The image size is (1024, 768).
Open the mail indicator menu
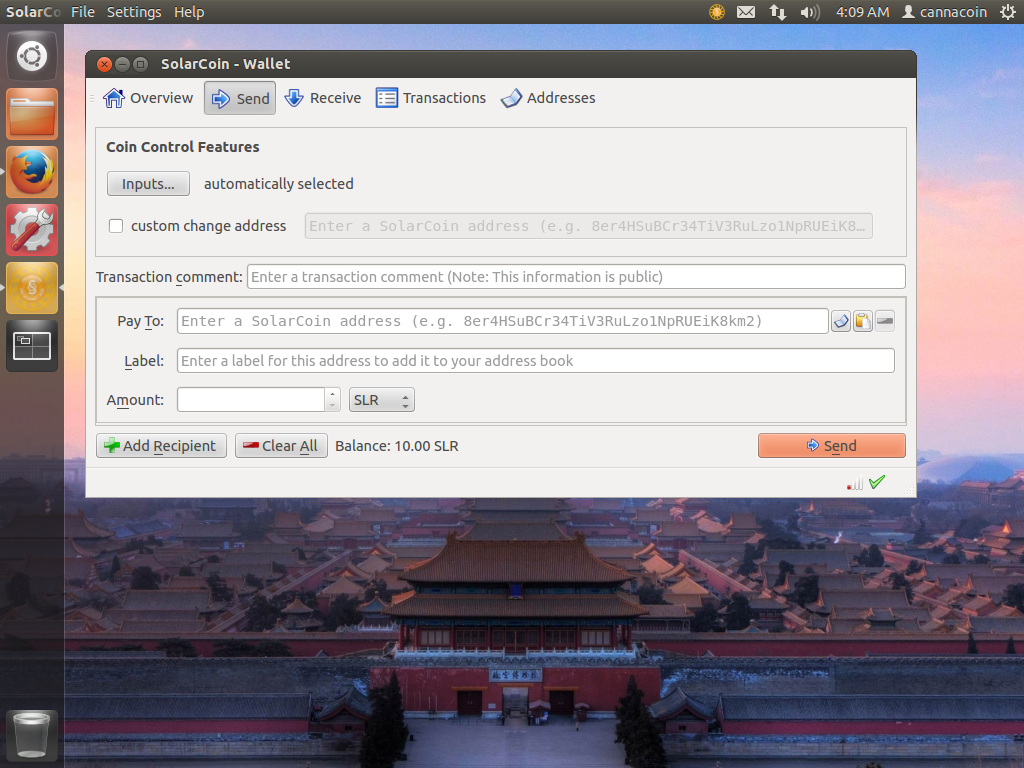click(x=746, y=12)
